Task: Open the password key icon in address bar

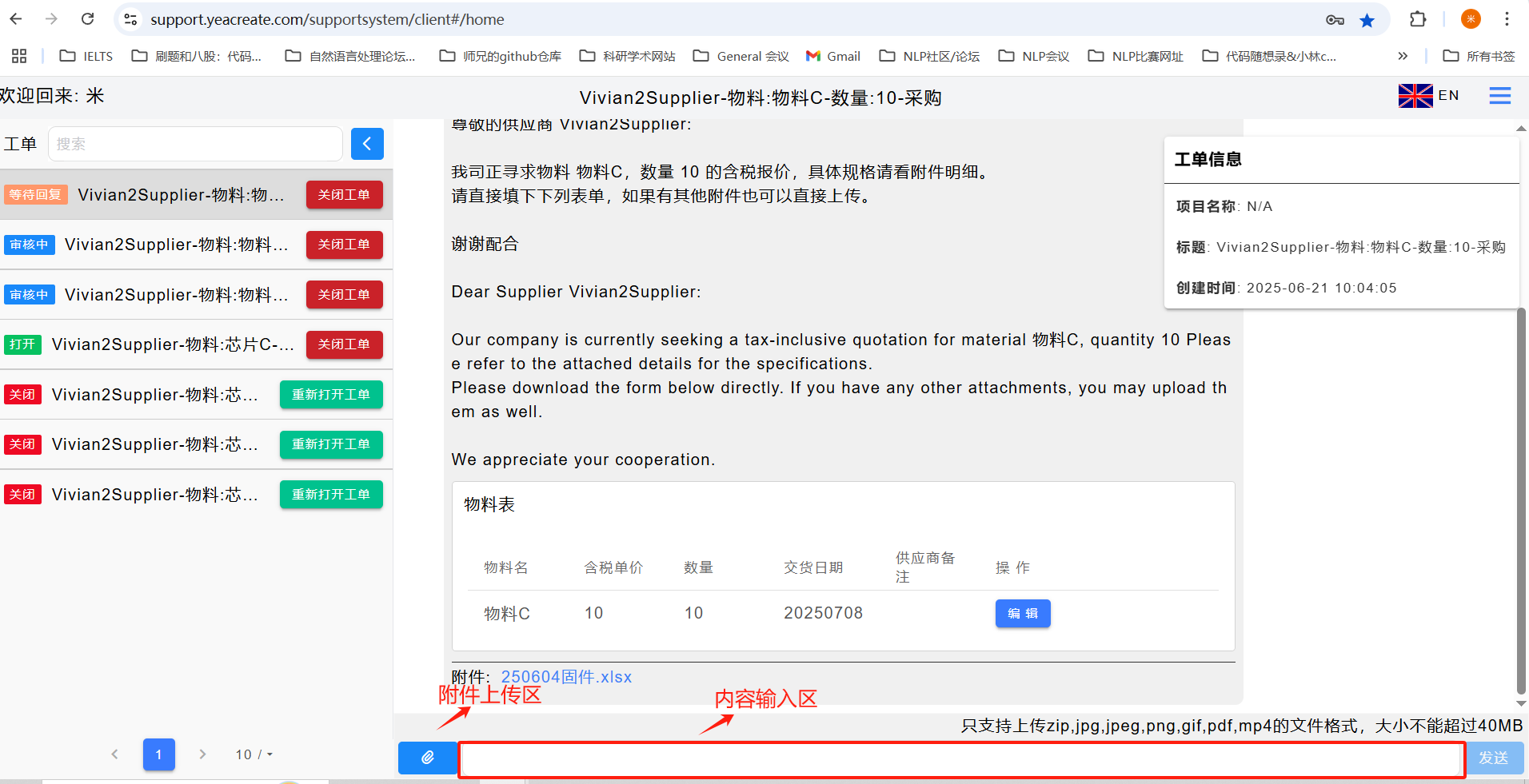Action: point(1334,20)
